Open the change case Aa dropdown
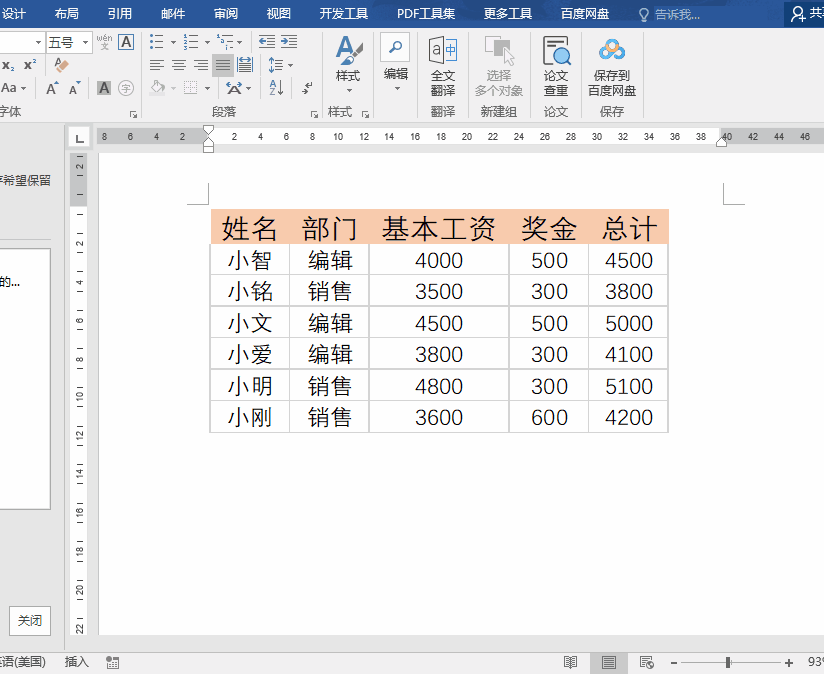The width and height of the screenshot is (824, 674). [14, 88]
